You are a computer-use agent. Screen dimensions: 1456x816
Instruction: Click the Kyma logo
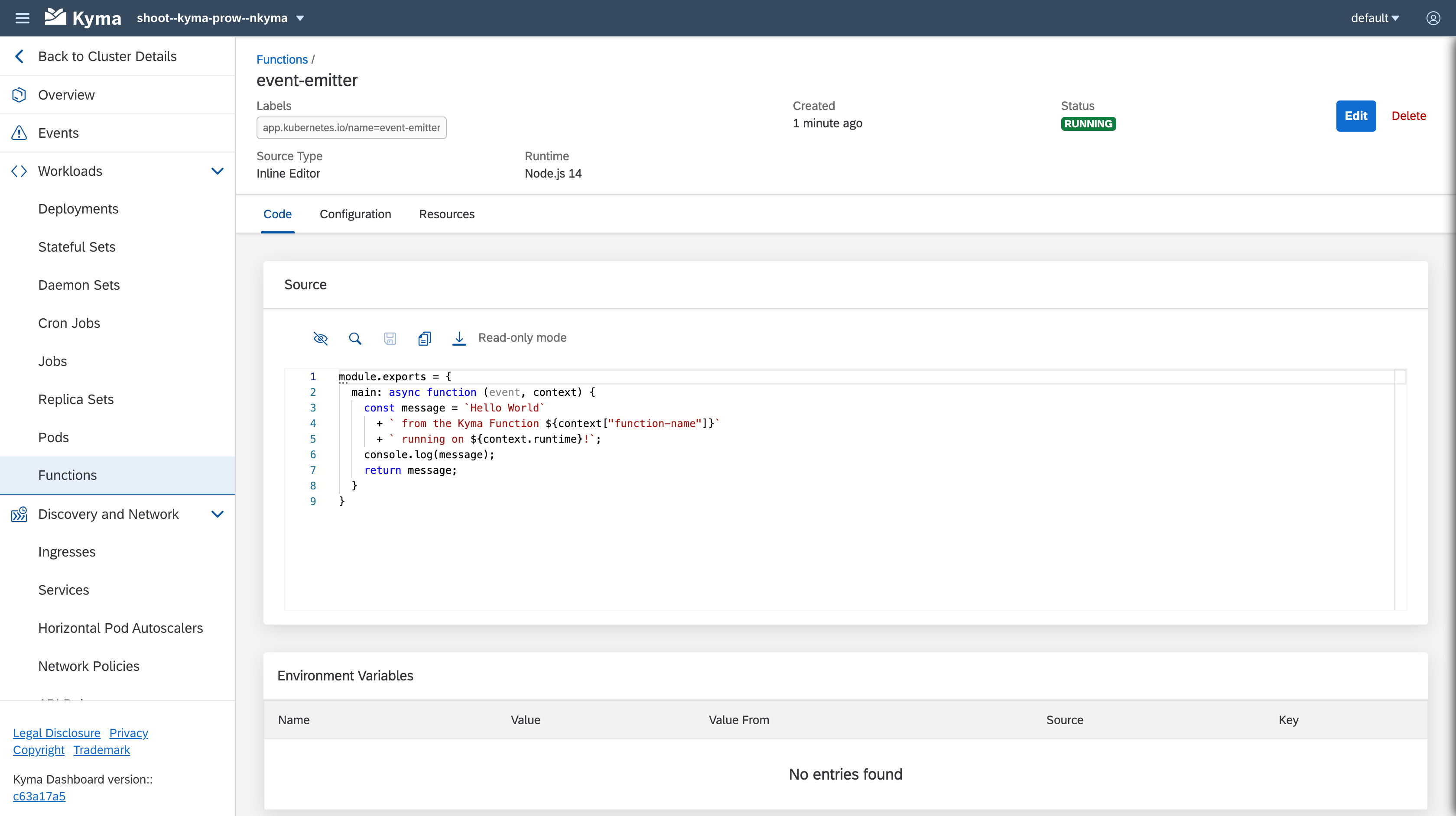coord(82,17)
